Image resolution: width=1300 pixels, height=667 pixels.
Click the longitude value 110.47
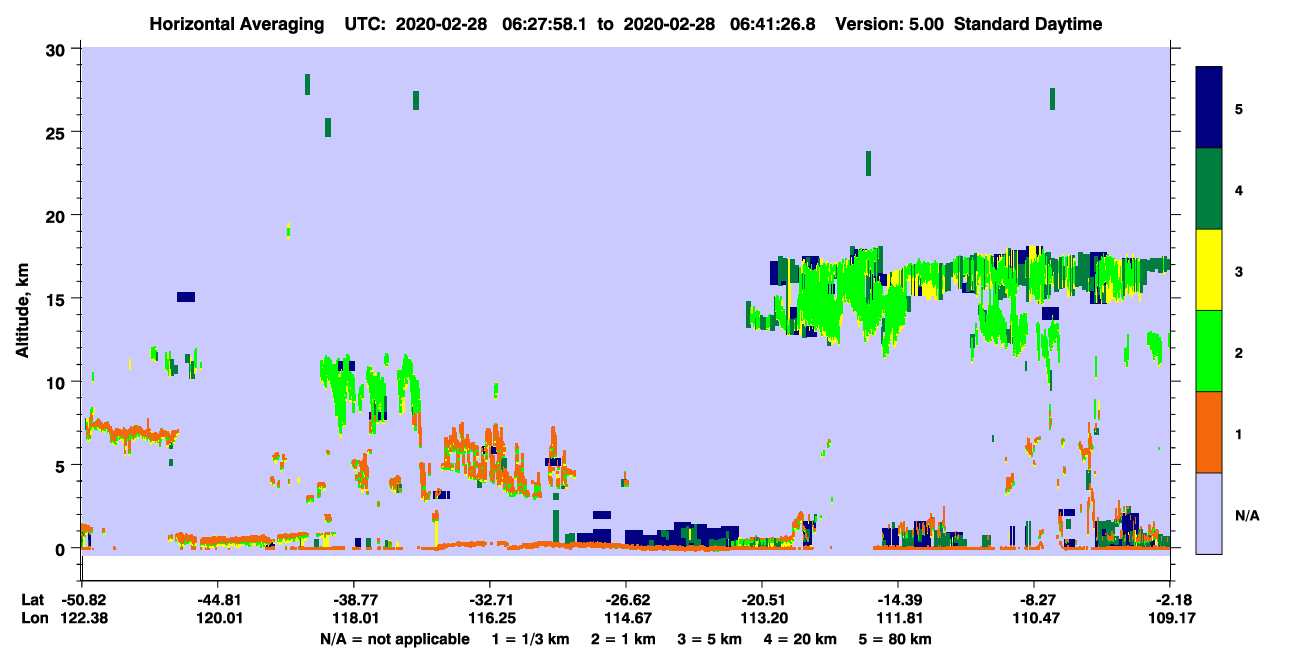[x=1034, y=618]
